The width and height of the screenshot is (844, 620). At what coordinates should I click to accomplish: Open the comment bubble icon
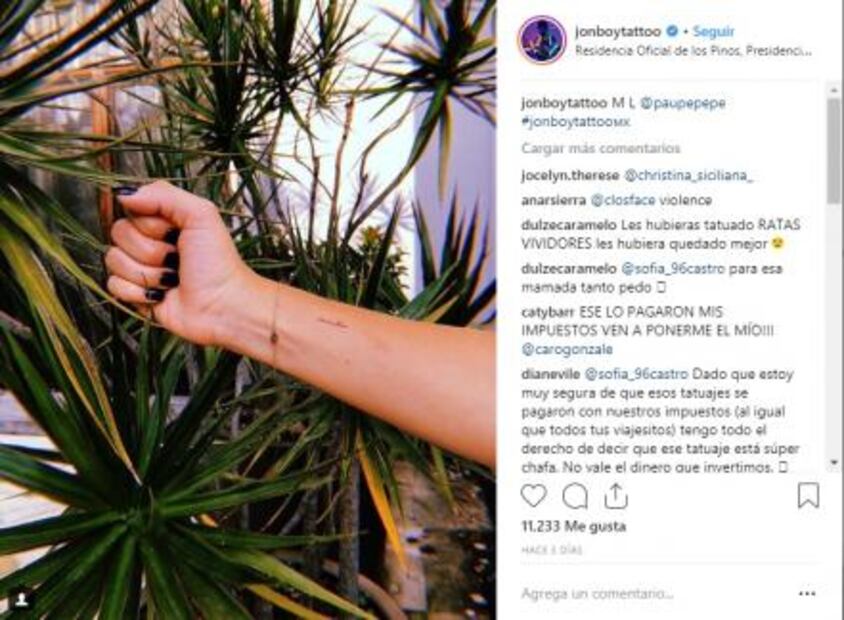tap(575, 496)
